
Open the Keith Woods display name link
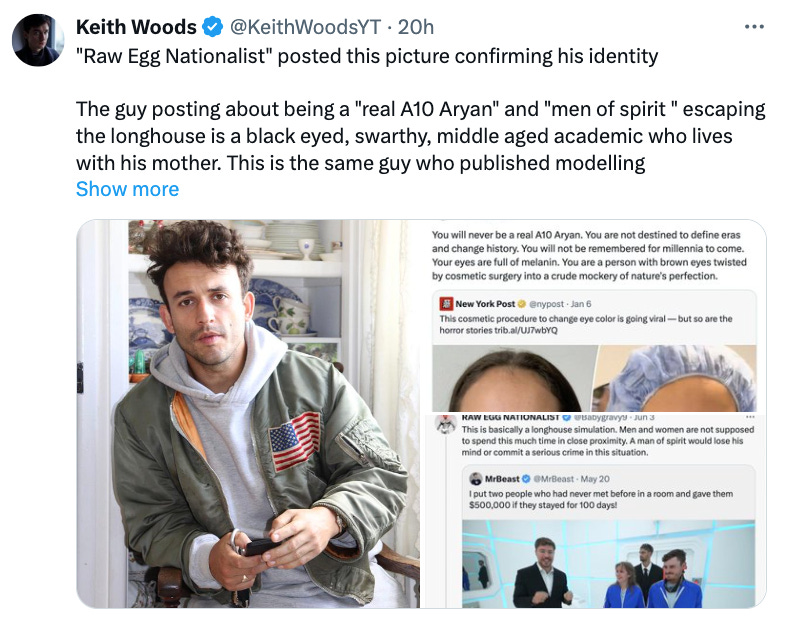136,27
